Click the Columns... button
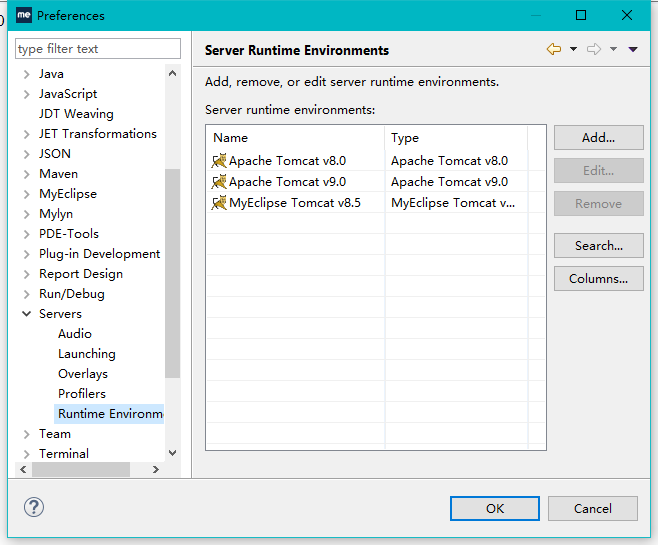This screenshot has height=545, width=658. pyautogui.click(x=598, y=279)
